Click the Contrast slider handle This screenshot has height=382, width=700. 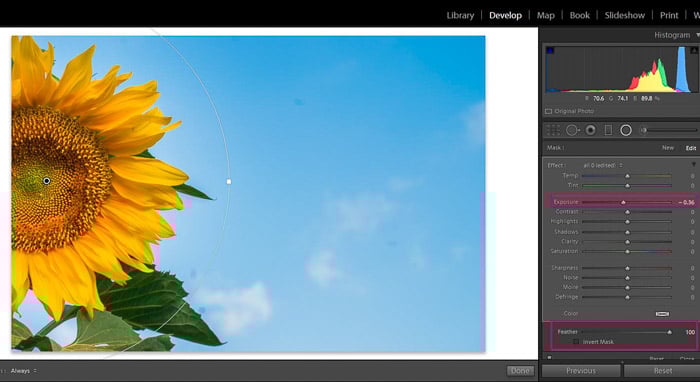pos(627,212)
